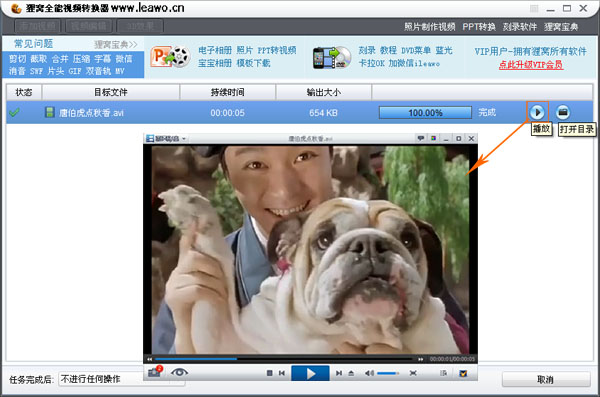Stop video playback in the player
Screen dimensions: 600x397
(x=269, y=373)
